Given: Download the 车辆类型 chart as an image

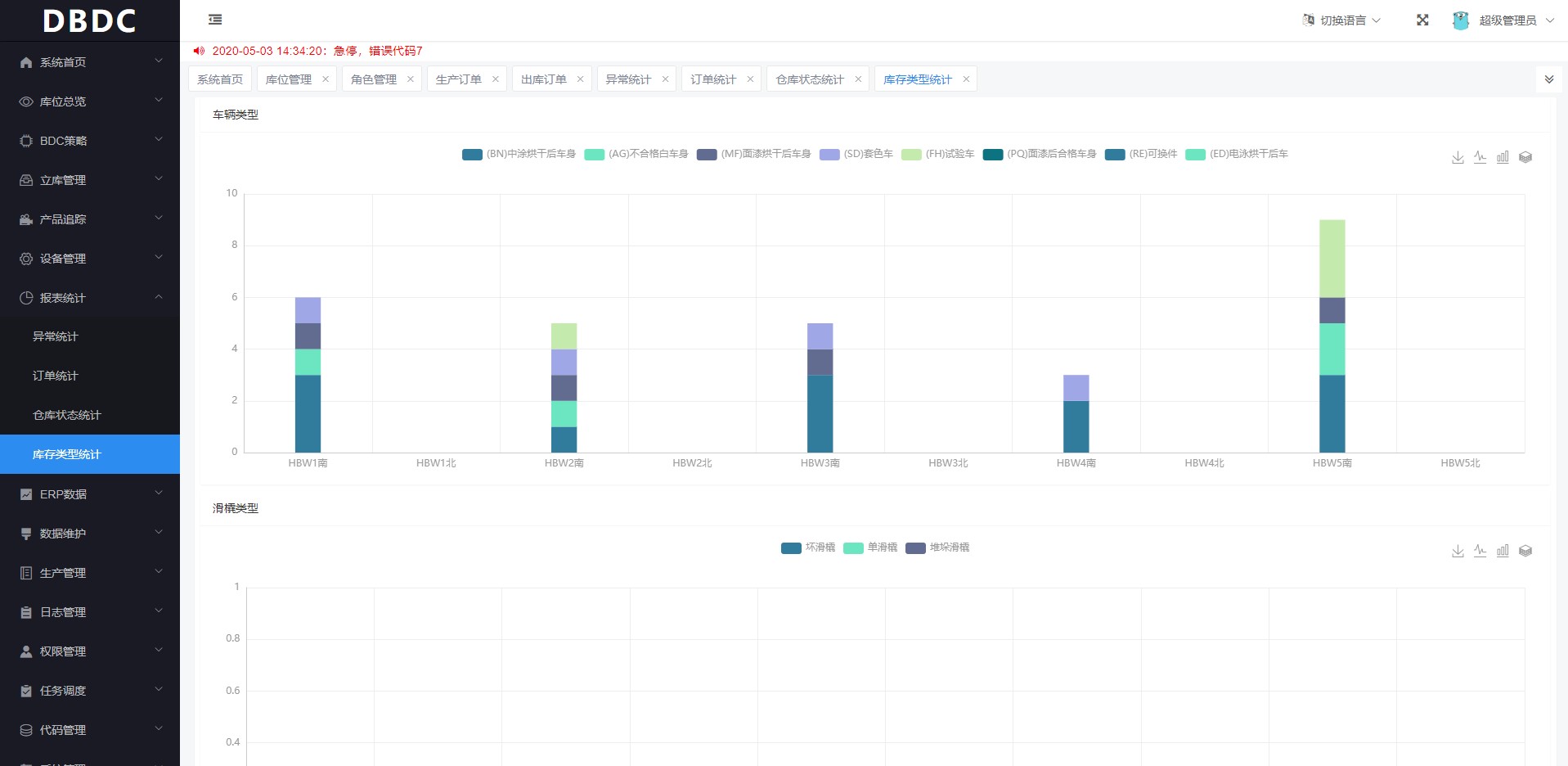Looking at the screenshot, I should (1458, 157).
